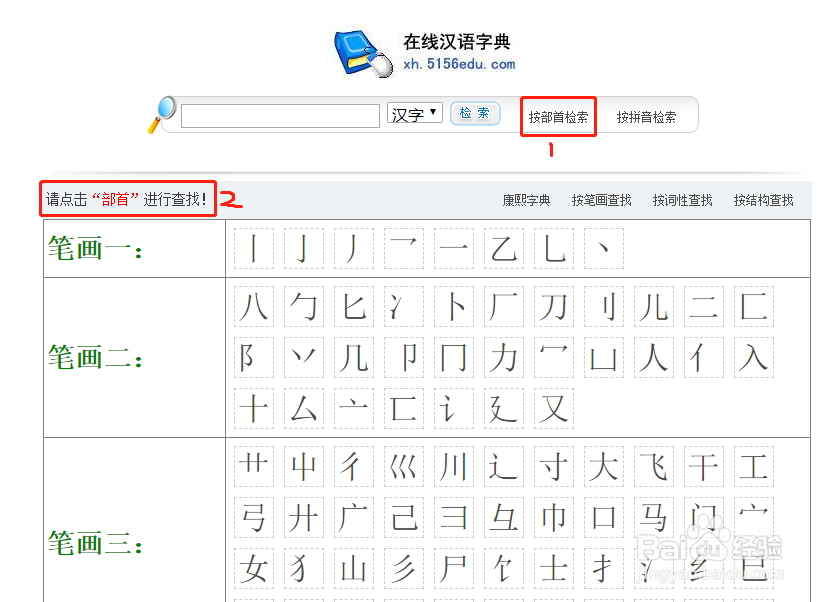Open the 按结构查找 link
This screenshot has height=602, width=830.
pyautogui.click(x=763, y=199)
